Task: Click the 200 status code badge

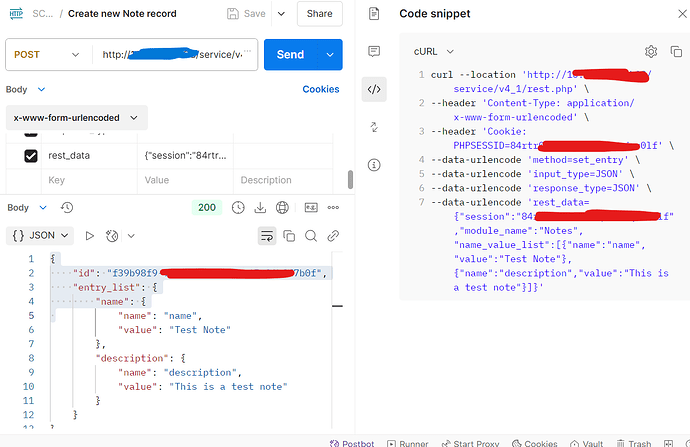Action: pyautogui.click(x=207, y=208)
